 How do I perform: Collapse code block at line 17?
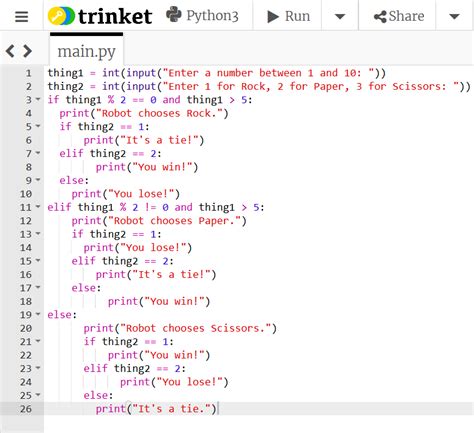(38, 287)
